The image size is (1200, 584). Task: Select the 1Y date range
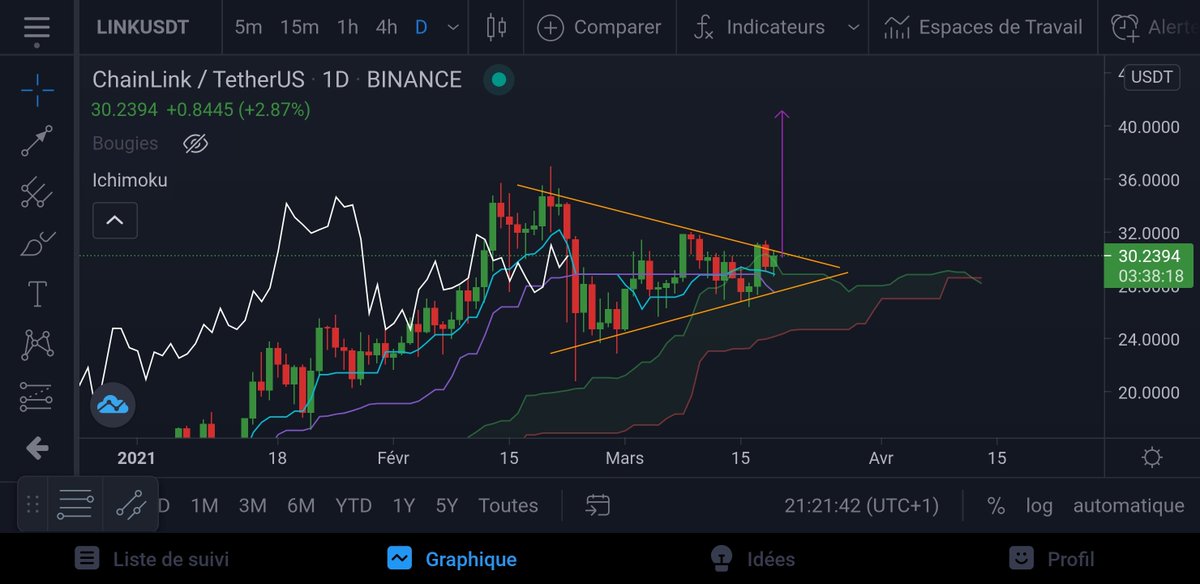pyautogui.click(x=403, y=506)
